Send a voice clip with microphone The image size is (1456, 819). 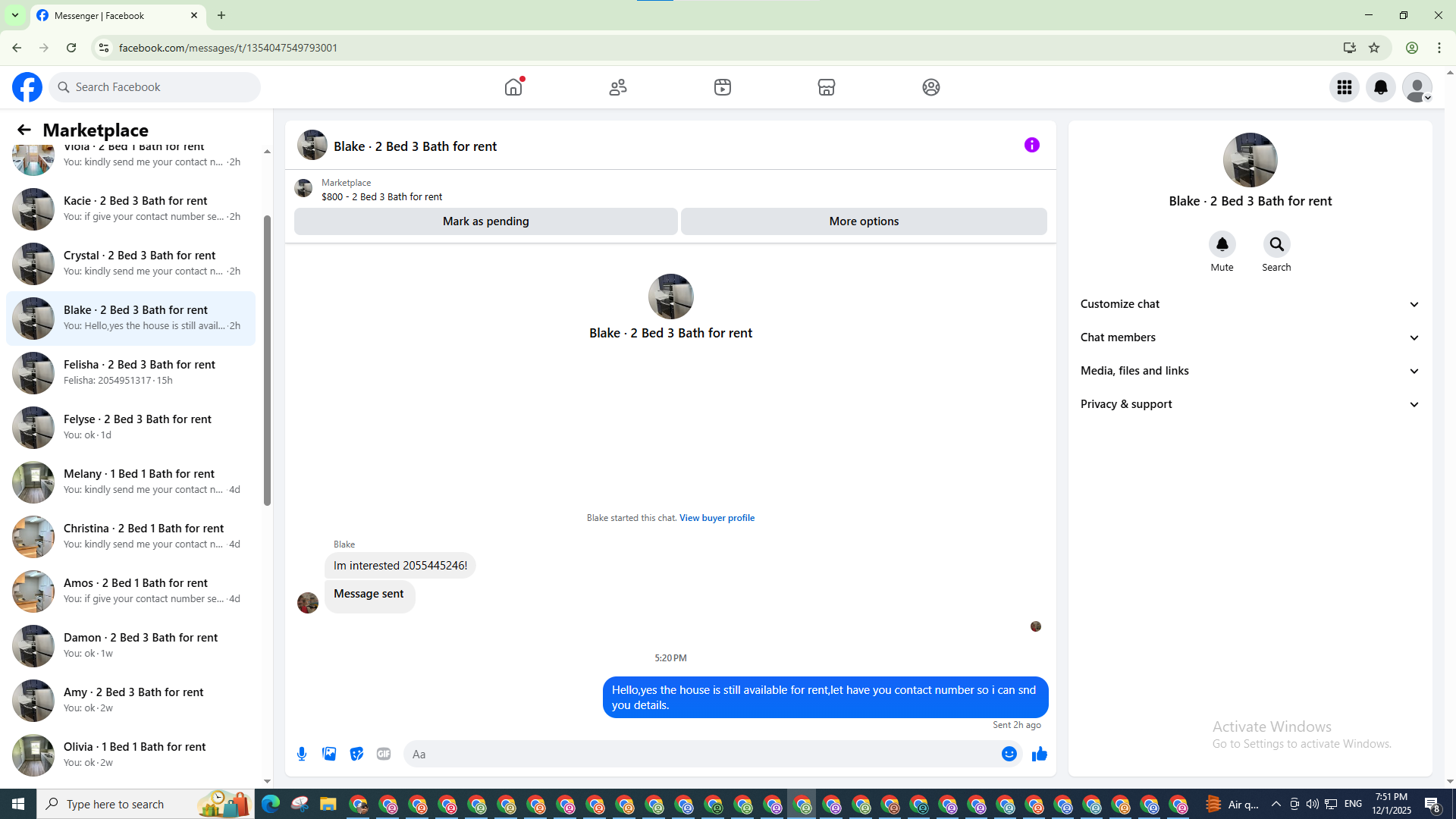[302, 754]
